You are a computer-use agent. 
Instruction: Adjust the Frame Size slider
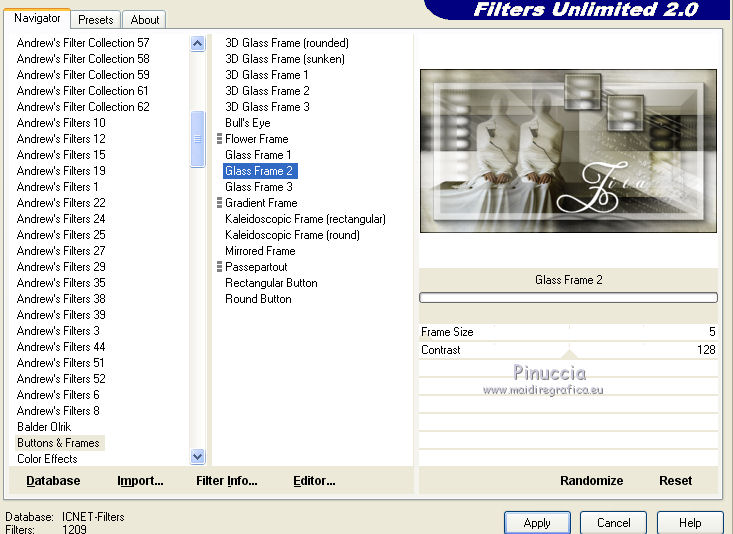pyautogui.click(x=568, y=332)
